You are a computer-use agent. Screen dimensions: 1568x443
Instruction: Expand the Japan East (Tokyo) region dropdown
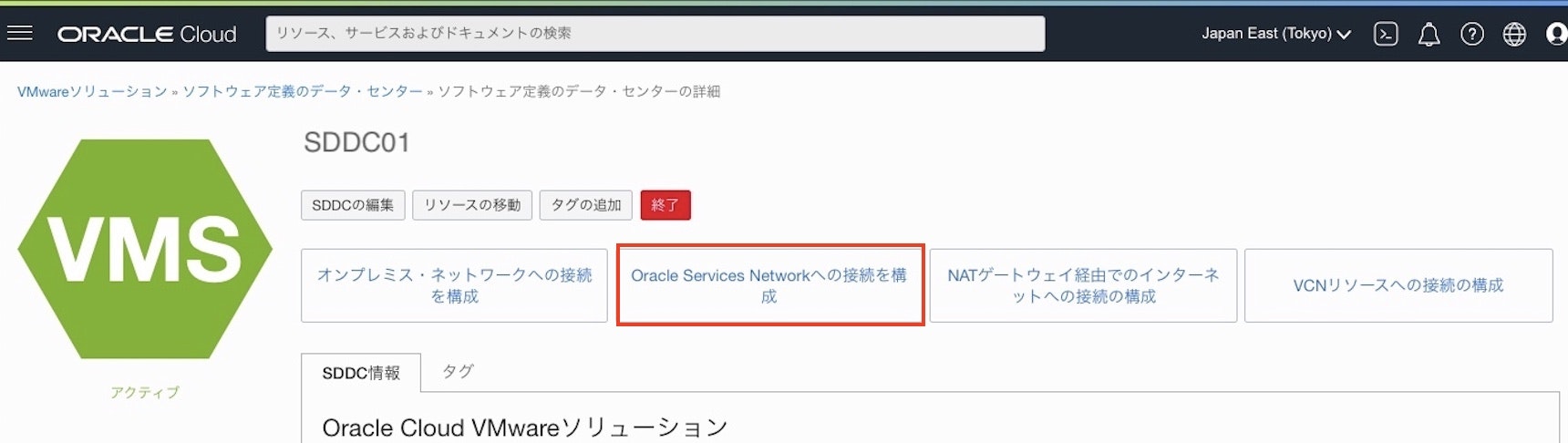[1275, 34]
